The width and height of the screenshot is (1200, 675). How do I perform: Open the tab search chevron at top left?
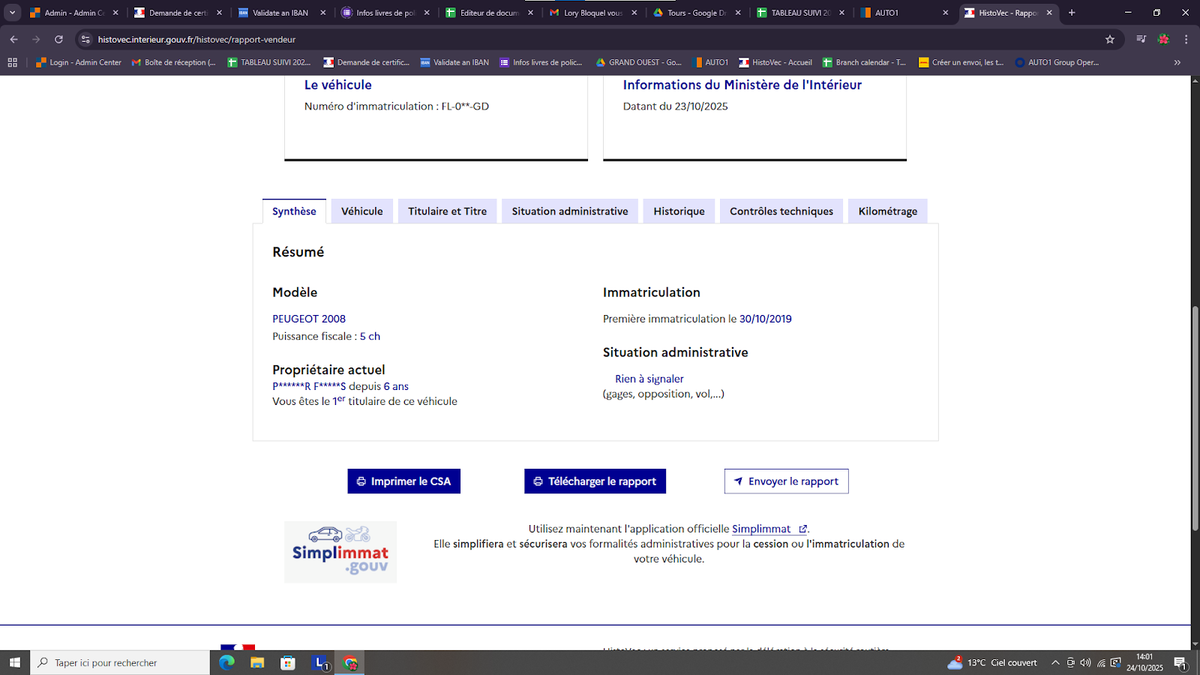click(x=12, y=13)
